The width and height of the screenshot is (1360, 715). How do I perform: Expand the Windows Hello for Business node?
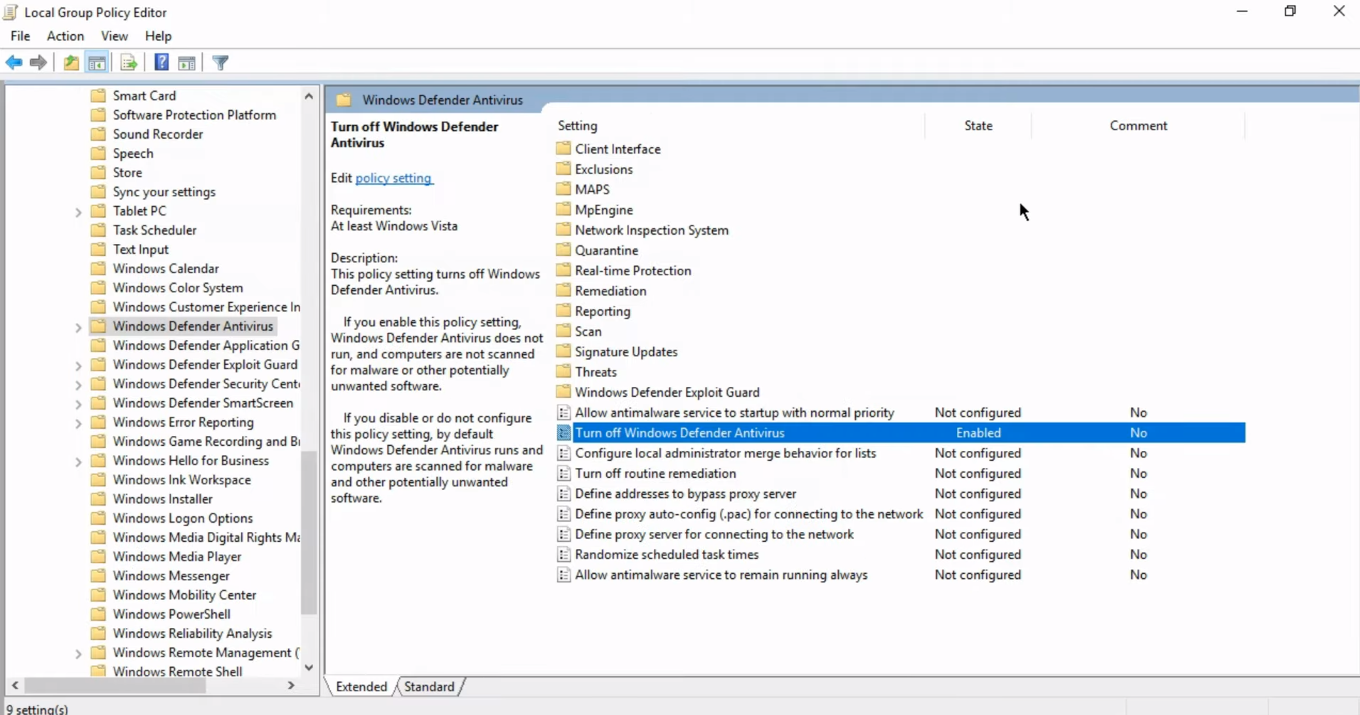78,461
